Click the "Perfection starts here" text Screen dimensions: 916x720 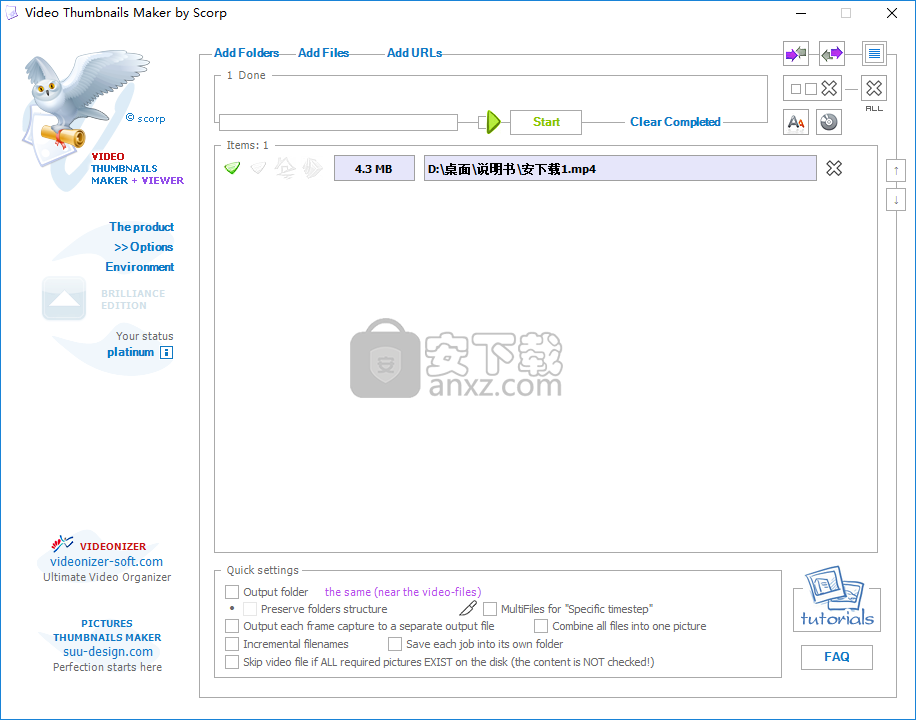pyautogui.click(x=107, y=667)
